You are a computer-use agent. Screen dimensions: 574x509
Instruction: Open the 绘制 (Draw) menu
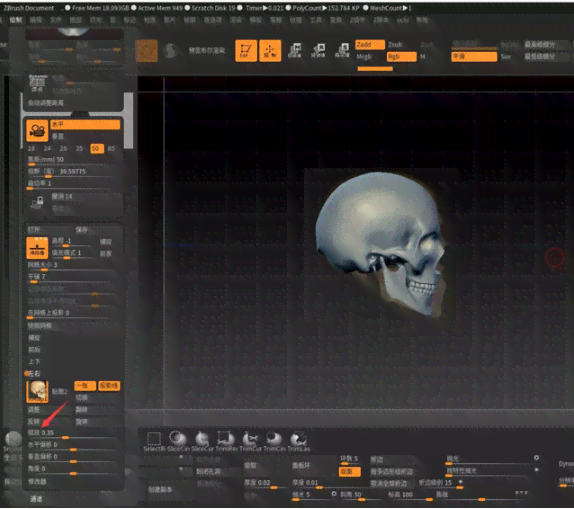point(16,20)
